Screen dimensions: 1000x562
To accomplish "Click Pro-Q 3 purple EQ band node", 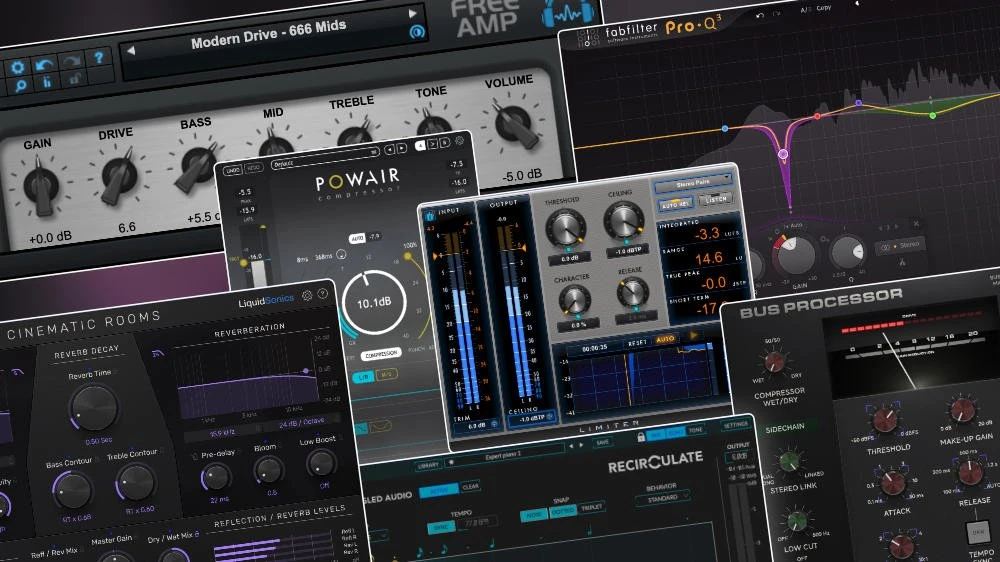I will coord(783,154).
